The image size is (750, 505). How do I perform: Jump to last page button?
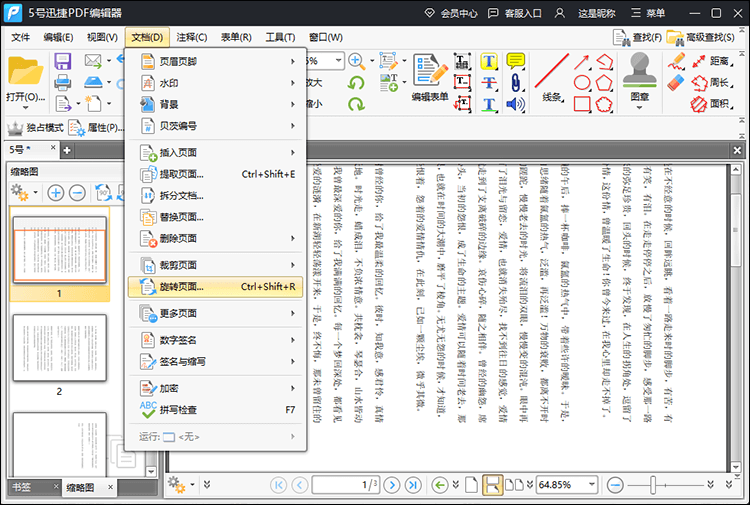tap(413, 485)
